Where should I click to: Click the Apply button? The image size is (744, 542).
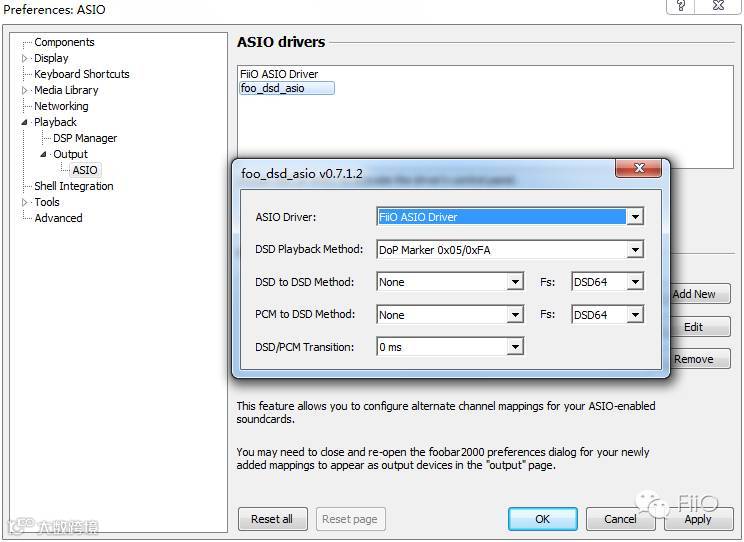coord(698,519)
